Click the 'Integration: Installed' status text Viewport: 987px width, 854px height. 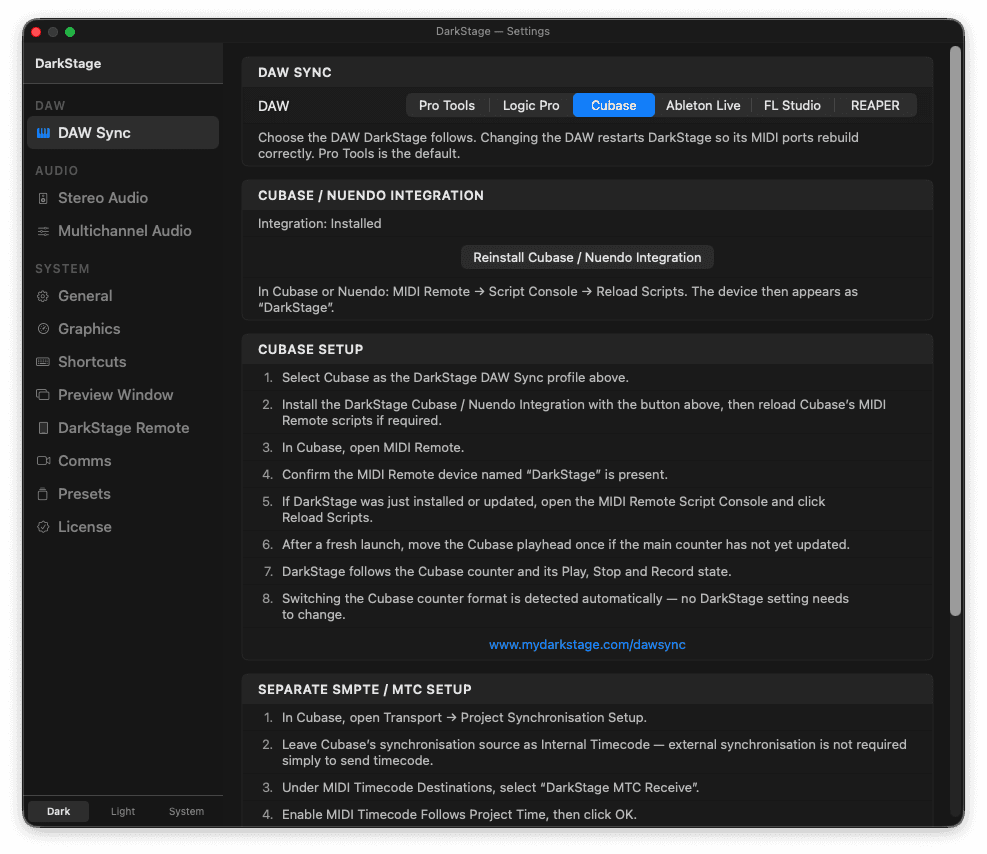320,223
